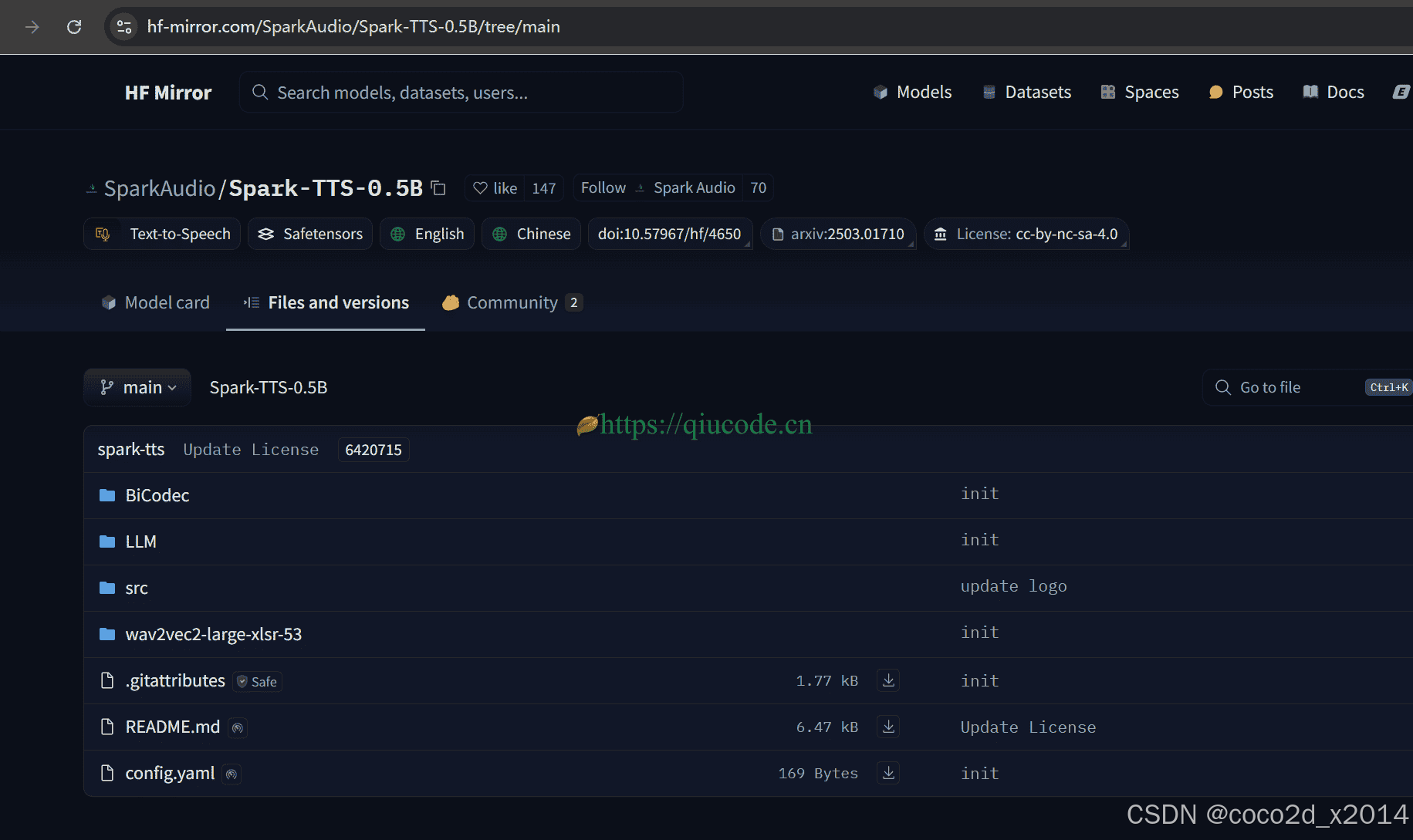Open init commit for config.yaml row

pos(980,774)
